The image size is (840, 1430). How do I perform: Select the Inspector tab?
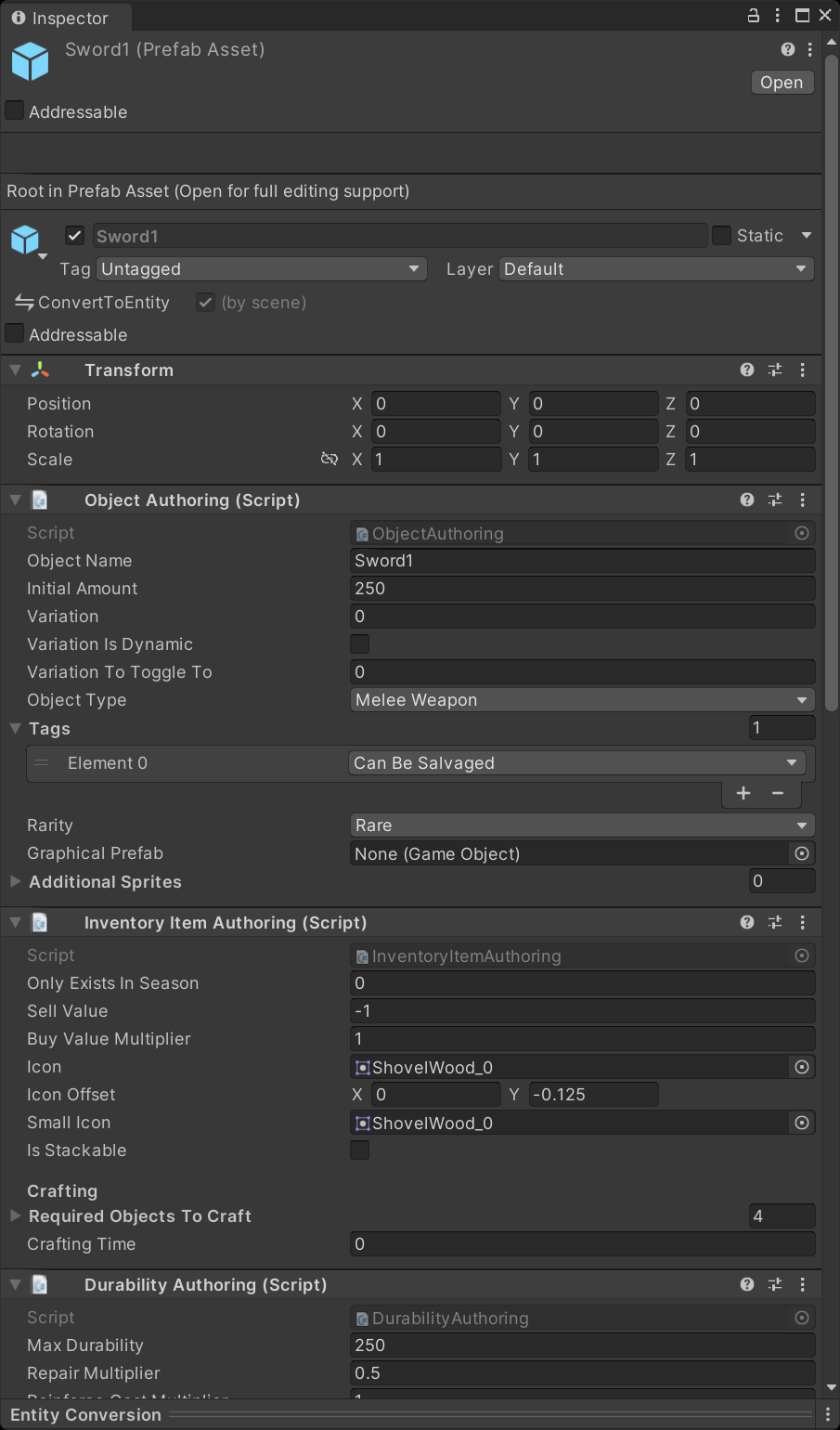[x=61, y=18]
